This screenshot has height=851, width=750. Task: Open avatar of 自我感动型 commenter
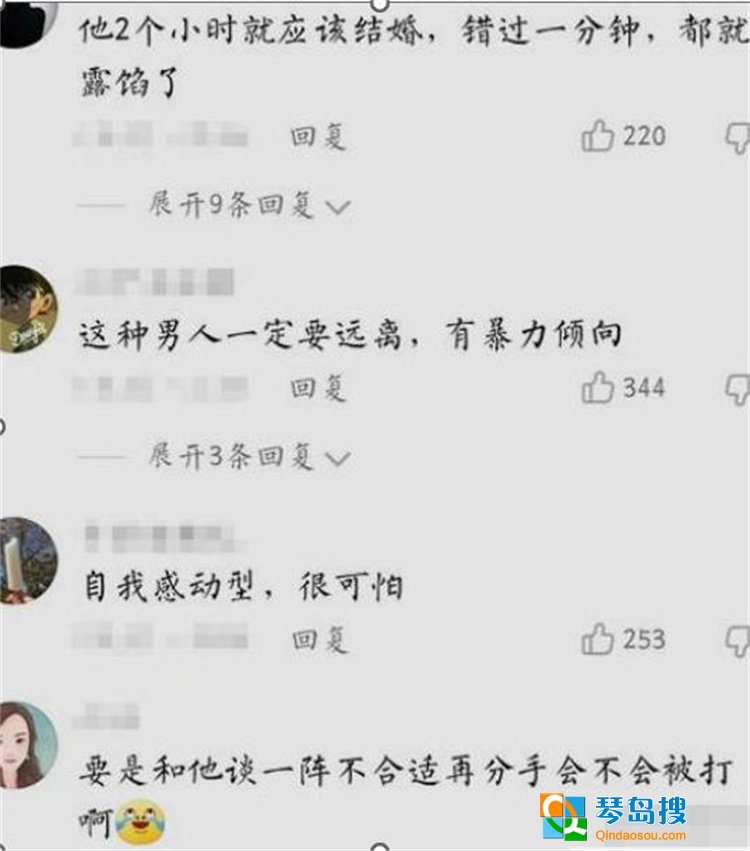(x=27, y=561)
